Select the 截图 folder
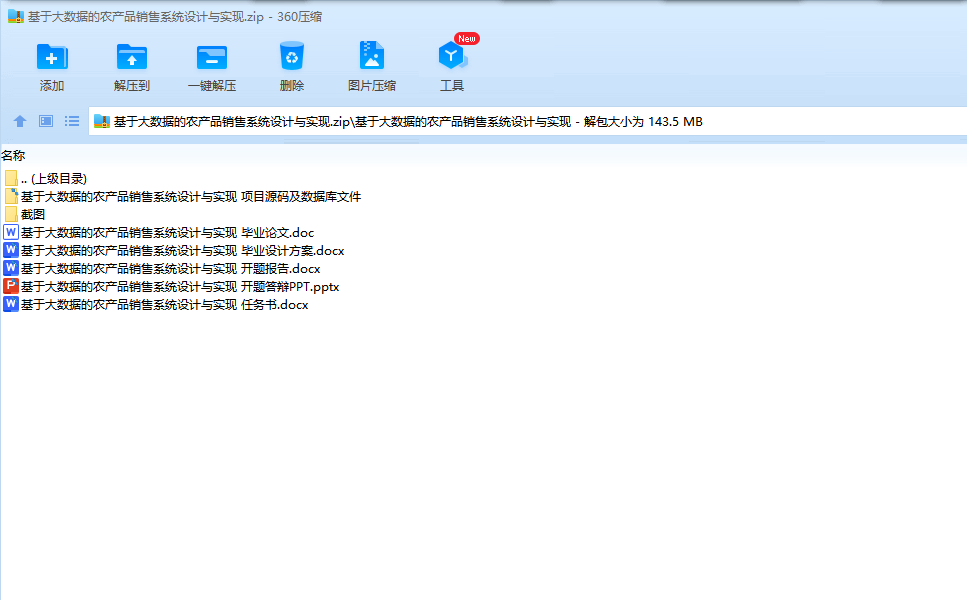This screenshot has width=967, height=600. (25, 215)
